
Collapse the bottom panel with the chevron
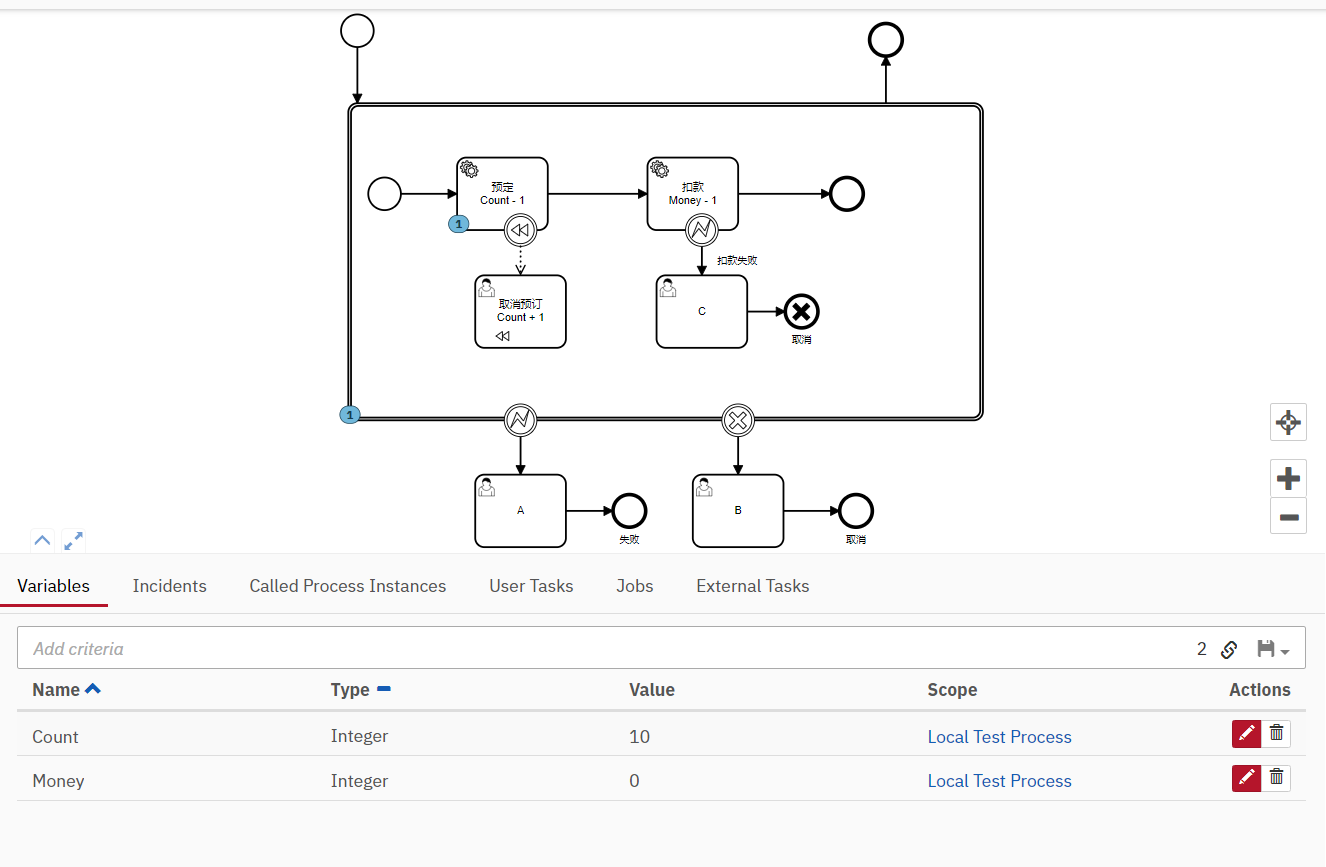42,539
